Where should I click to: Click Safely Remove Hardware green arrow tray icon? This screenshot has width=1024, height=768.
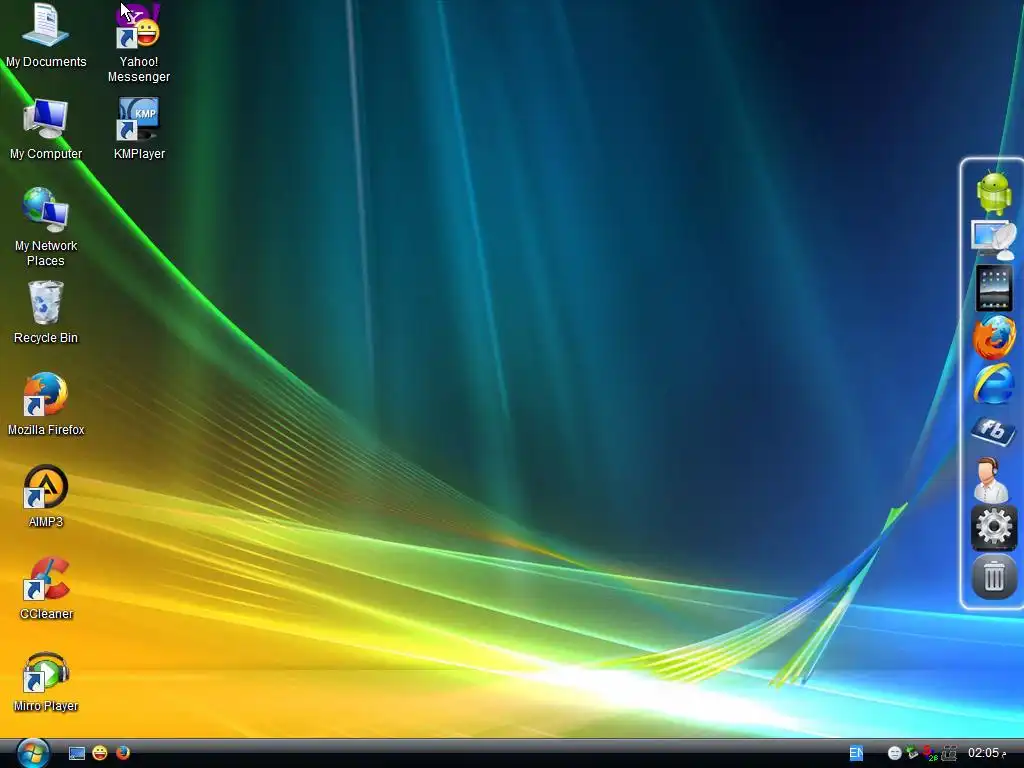912,754
